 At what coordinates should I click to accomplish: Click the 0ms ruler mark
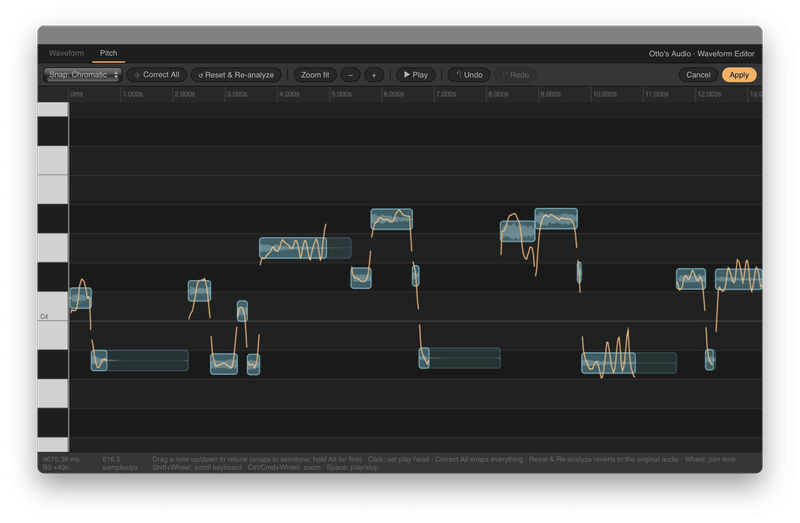coord(77,94)
